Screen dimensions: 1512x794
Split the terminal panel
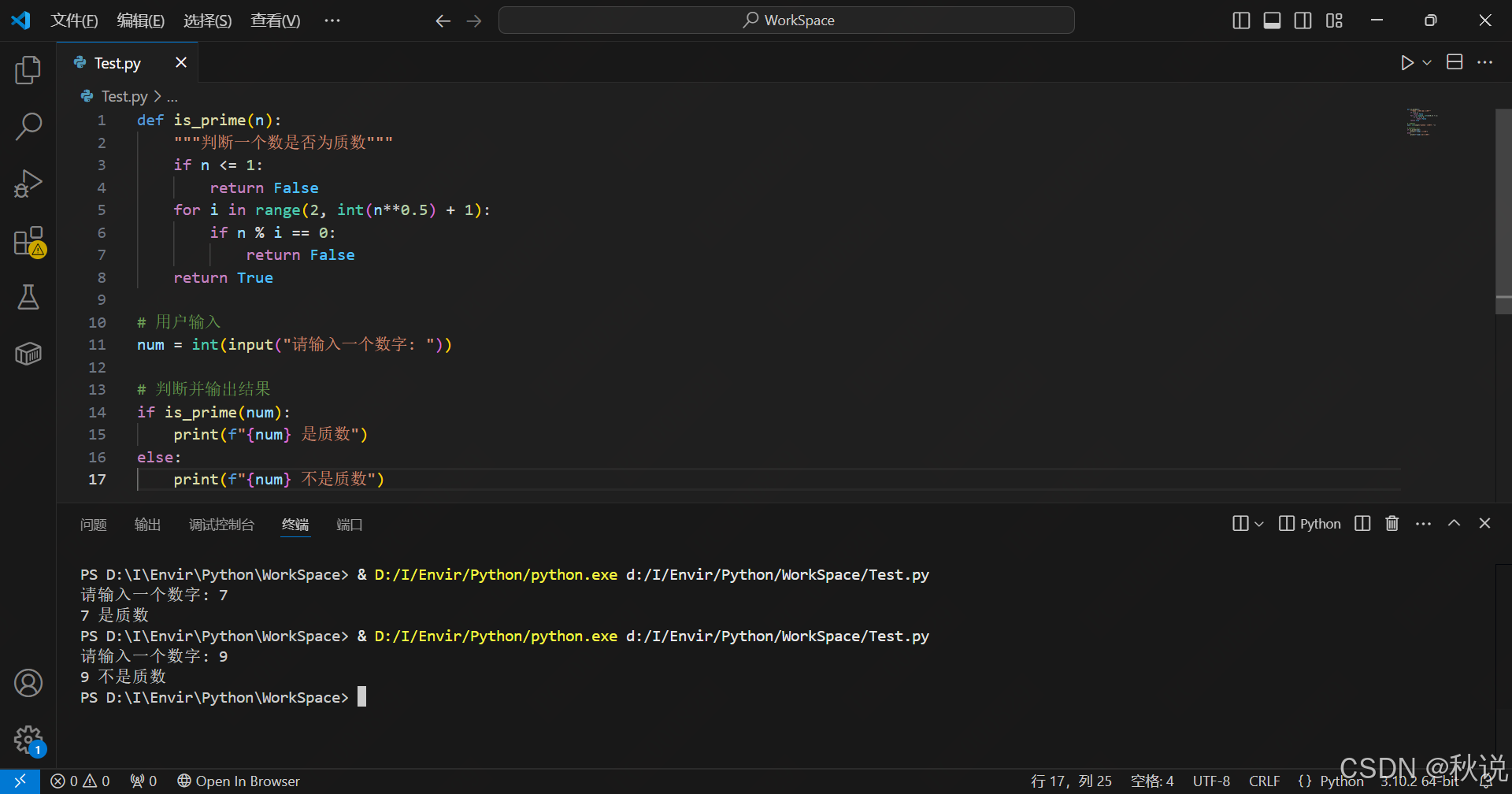coord(1362,524)
